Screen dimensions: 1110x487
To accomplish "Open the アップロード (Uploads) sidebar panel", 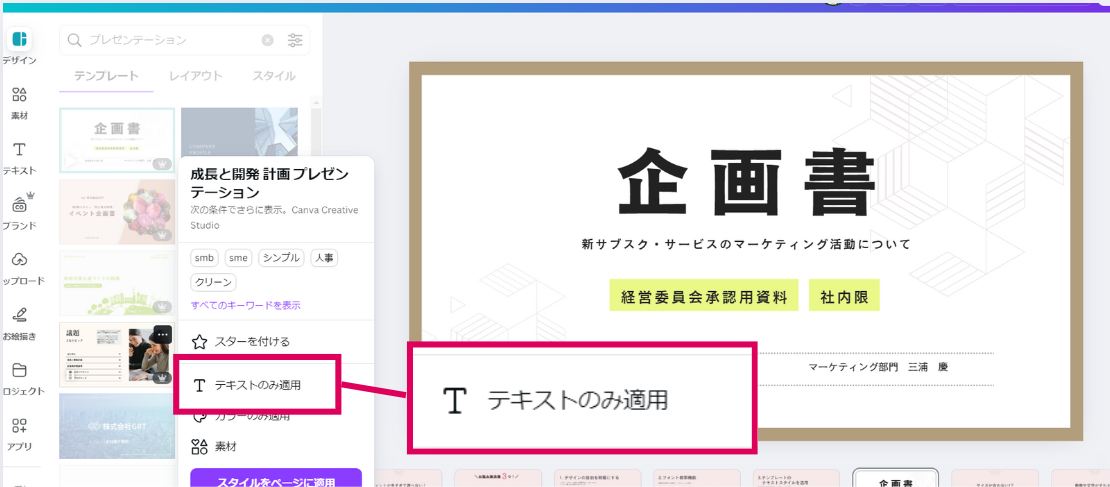I will (x=19, y=266).
